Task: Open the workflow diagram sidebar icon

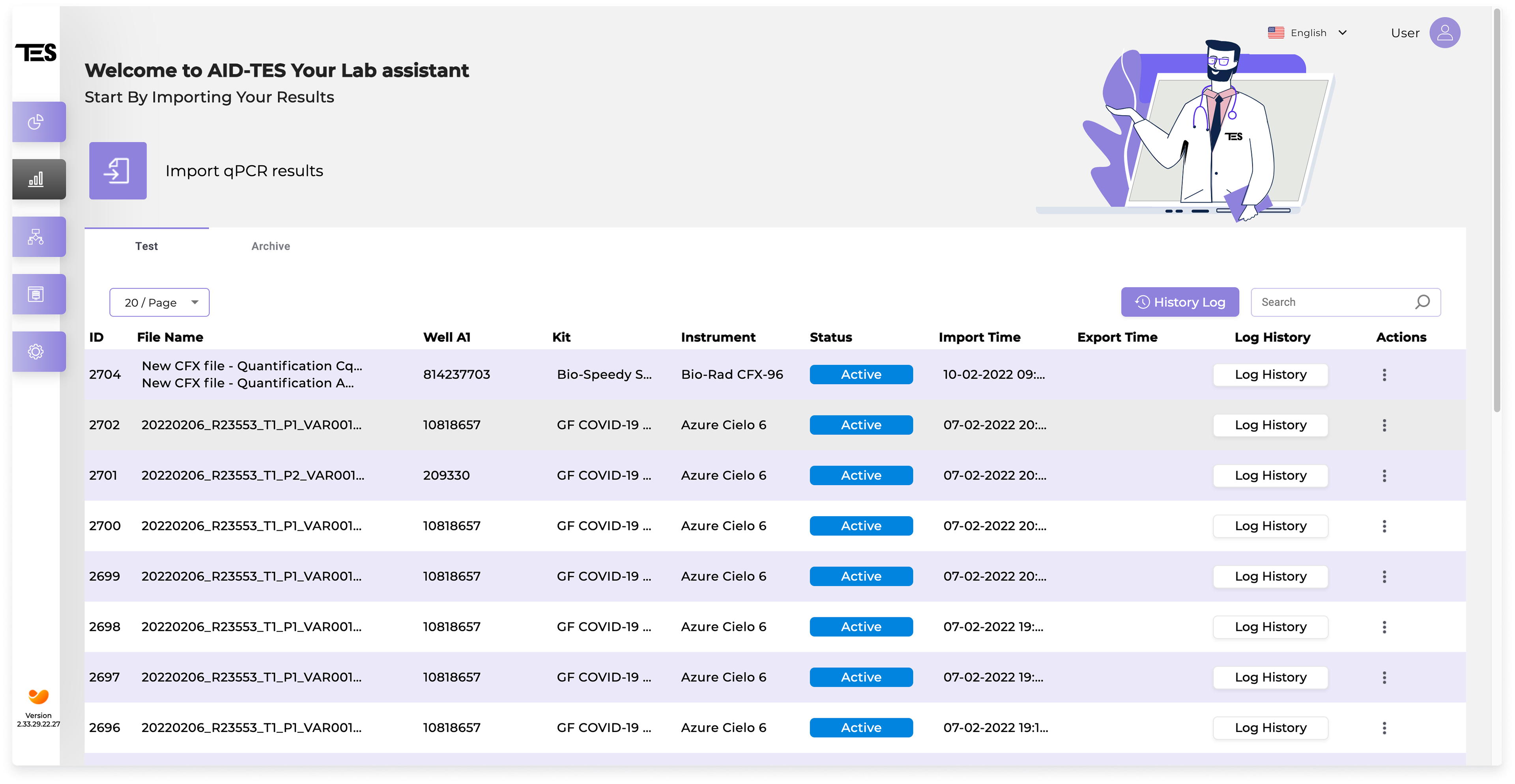Action: 36,237
